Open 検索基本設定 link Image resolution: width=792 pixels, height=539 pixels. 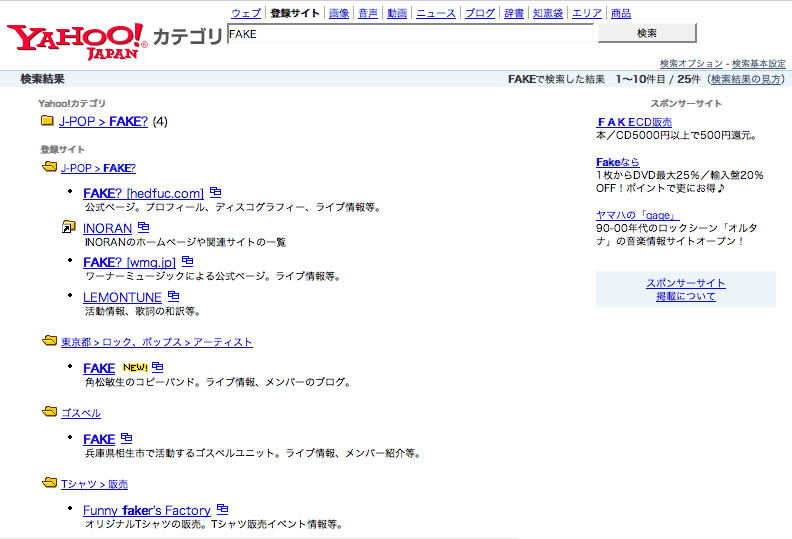point(759,64)
